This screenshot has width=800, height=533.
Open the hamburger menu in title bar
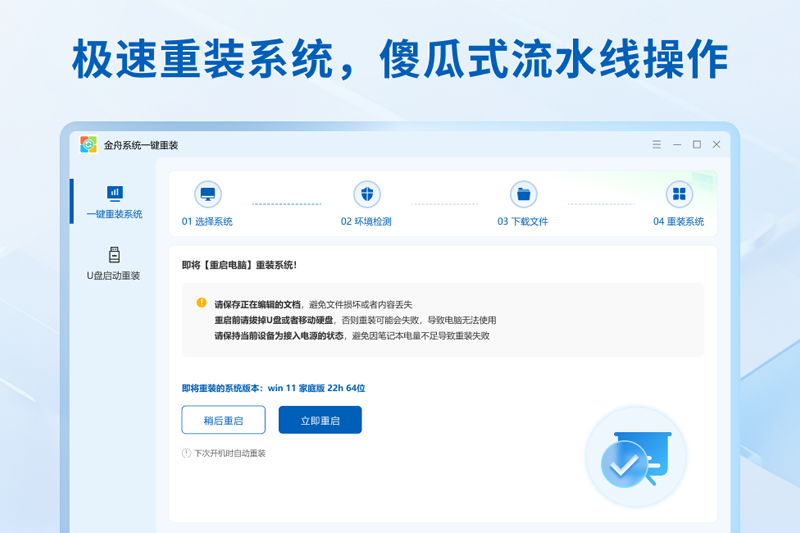[657, 145]
